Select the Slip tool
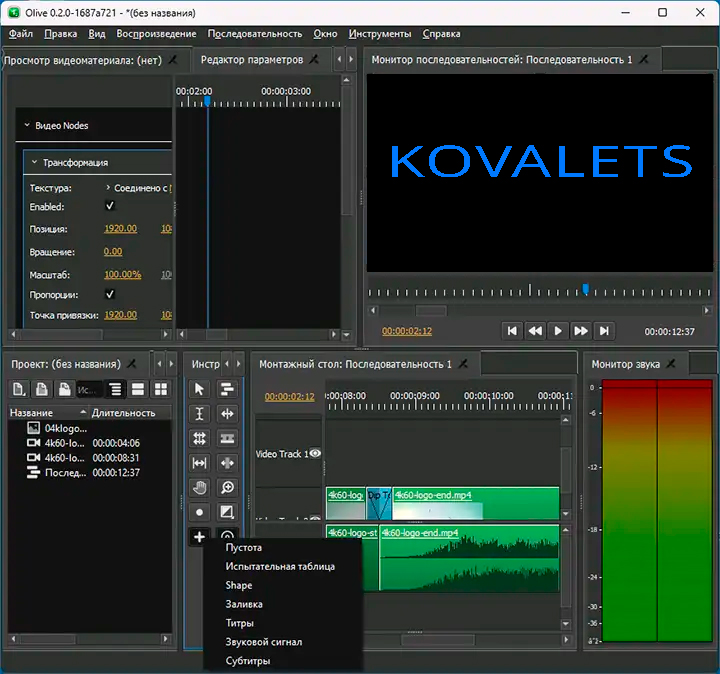Screen dimensions: 720x674 click(199, 463)
